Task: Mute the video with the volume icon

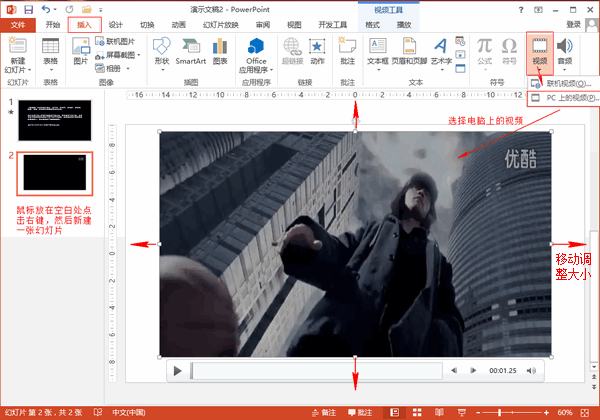Action: [x=531, y=370]
